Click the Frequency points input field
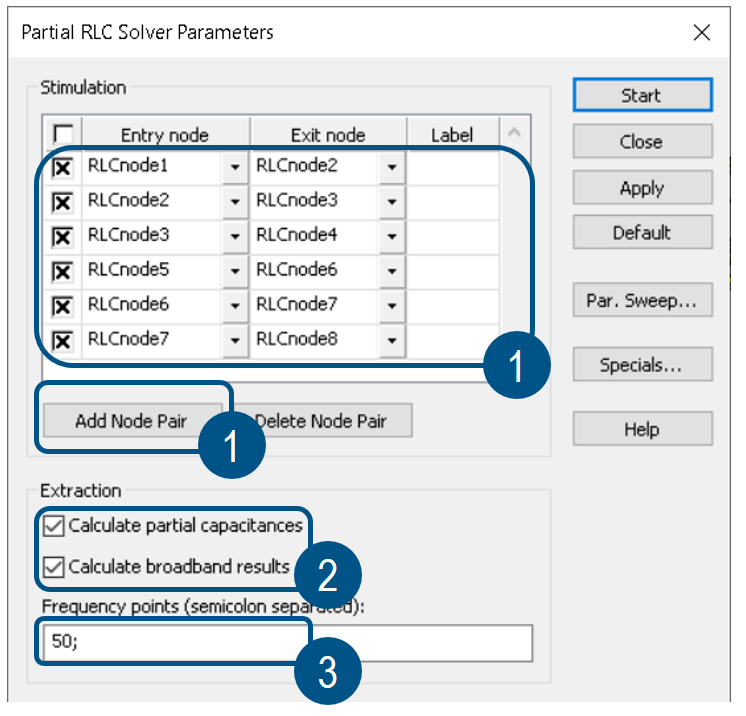 287,643
